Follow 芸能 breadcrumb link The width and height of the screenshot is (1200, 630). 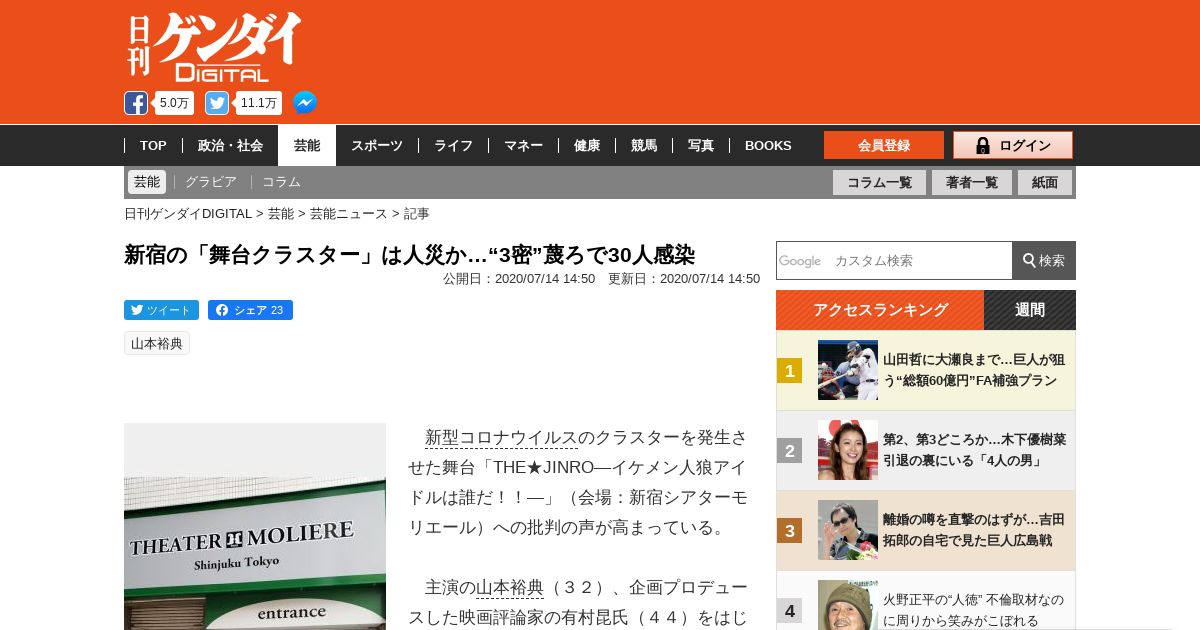[x=281, y=213]
